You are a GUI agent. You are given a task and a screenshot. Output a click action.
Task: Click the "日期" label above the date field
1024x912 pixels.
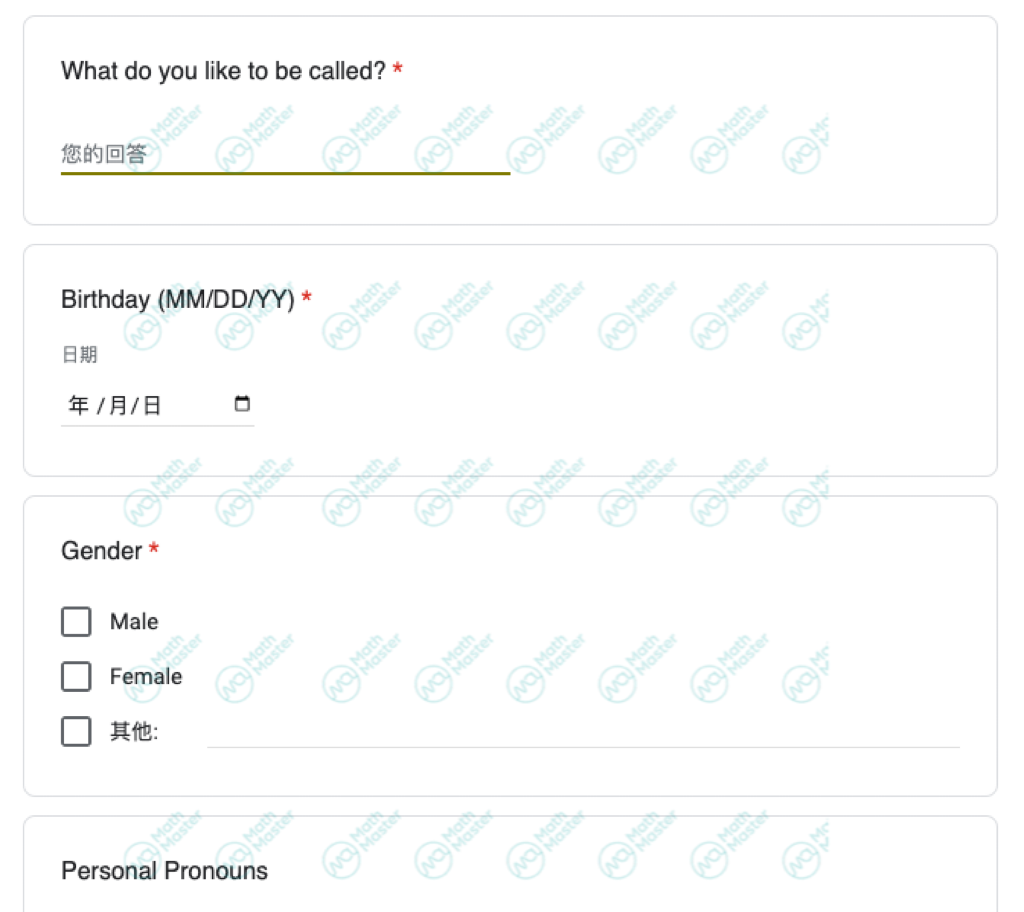(x=79, y=356)
